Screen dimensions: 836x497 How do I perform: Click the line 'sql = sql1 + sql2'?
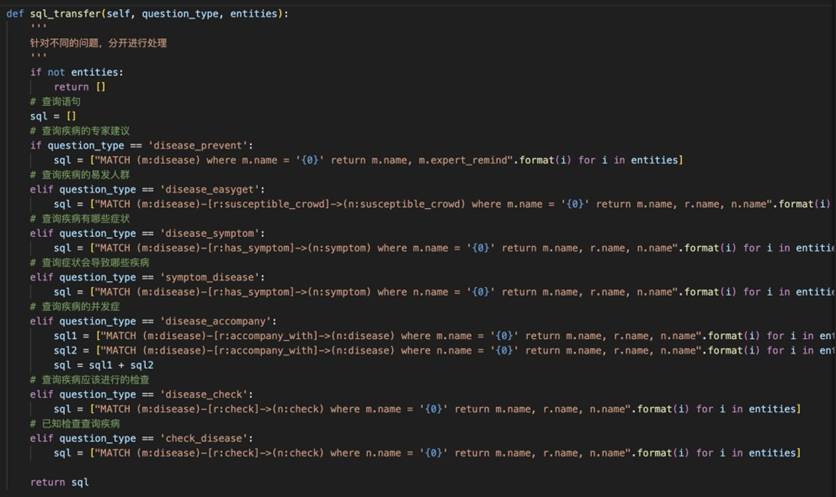(x=103, y=365)
